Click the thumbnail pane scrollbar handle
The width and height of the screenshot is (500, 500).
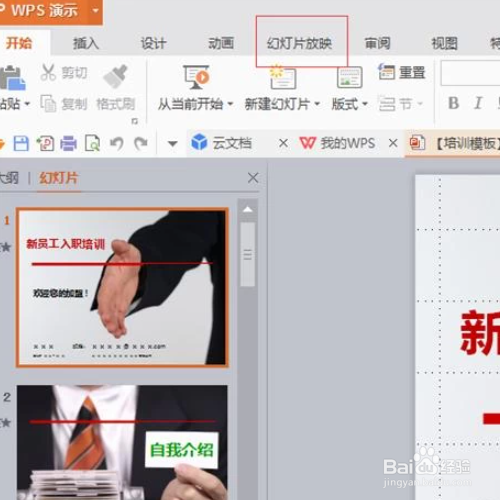(x=248, y=255)
